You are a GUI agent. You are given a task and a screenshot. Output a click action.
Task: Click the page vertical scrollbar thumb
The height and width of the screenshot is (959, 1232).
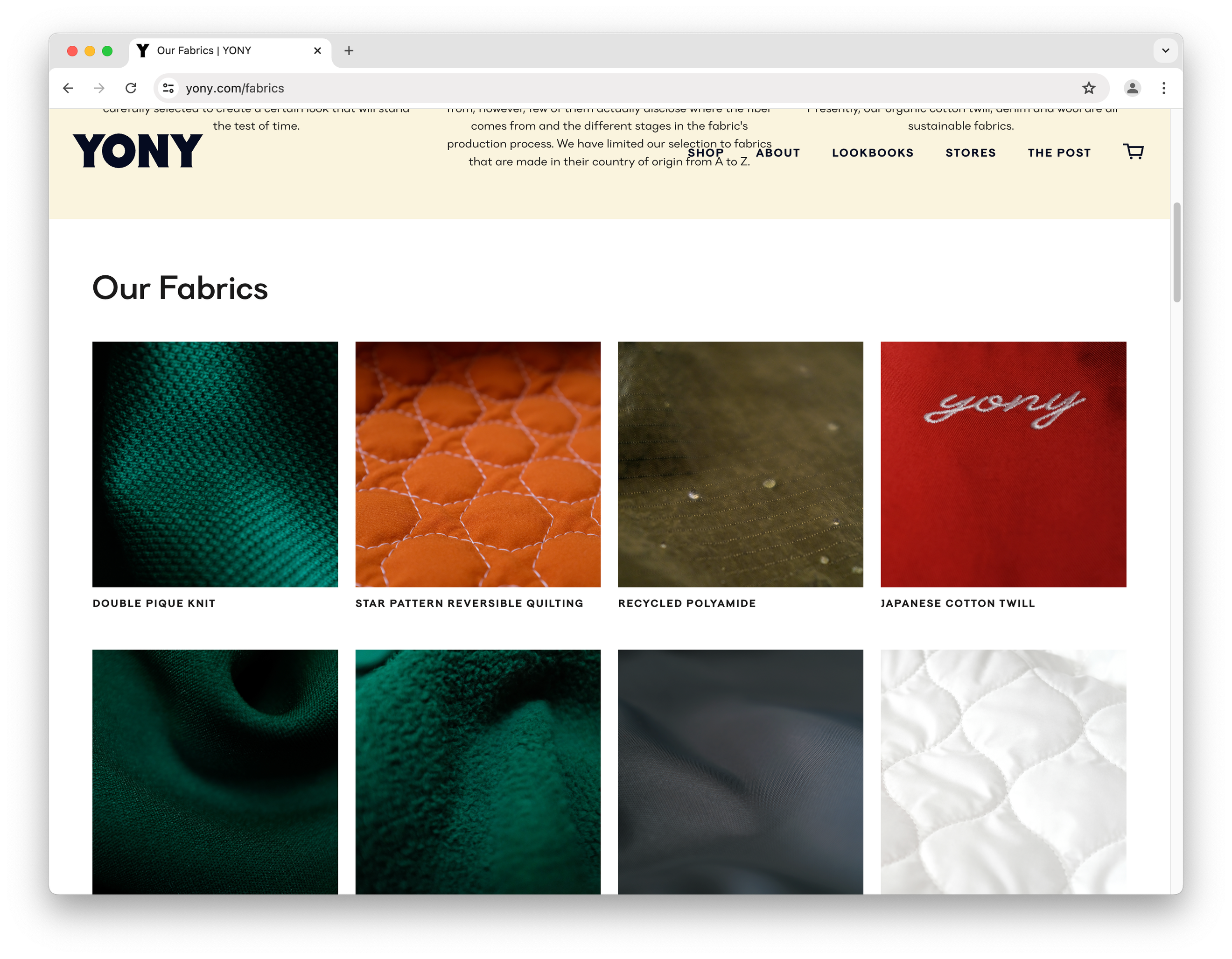[x=1176, y=252]
